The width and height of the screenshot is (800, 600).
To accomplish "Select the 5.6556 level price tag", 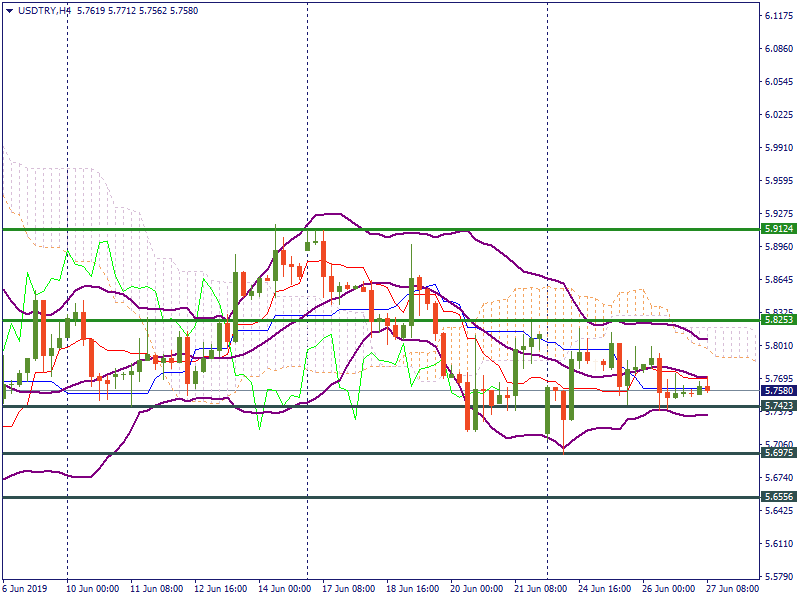I will point(778,497).
